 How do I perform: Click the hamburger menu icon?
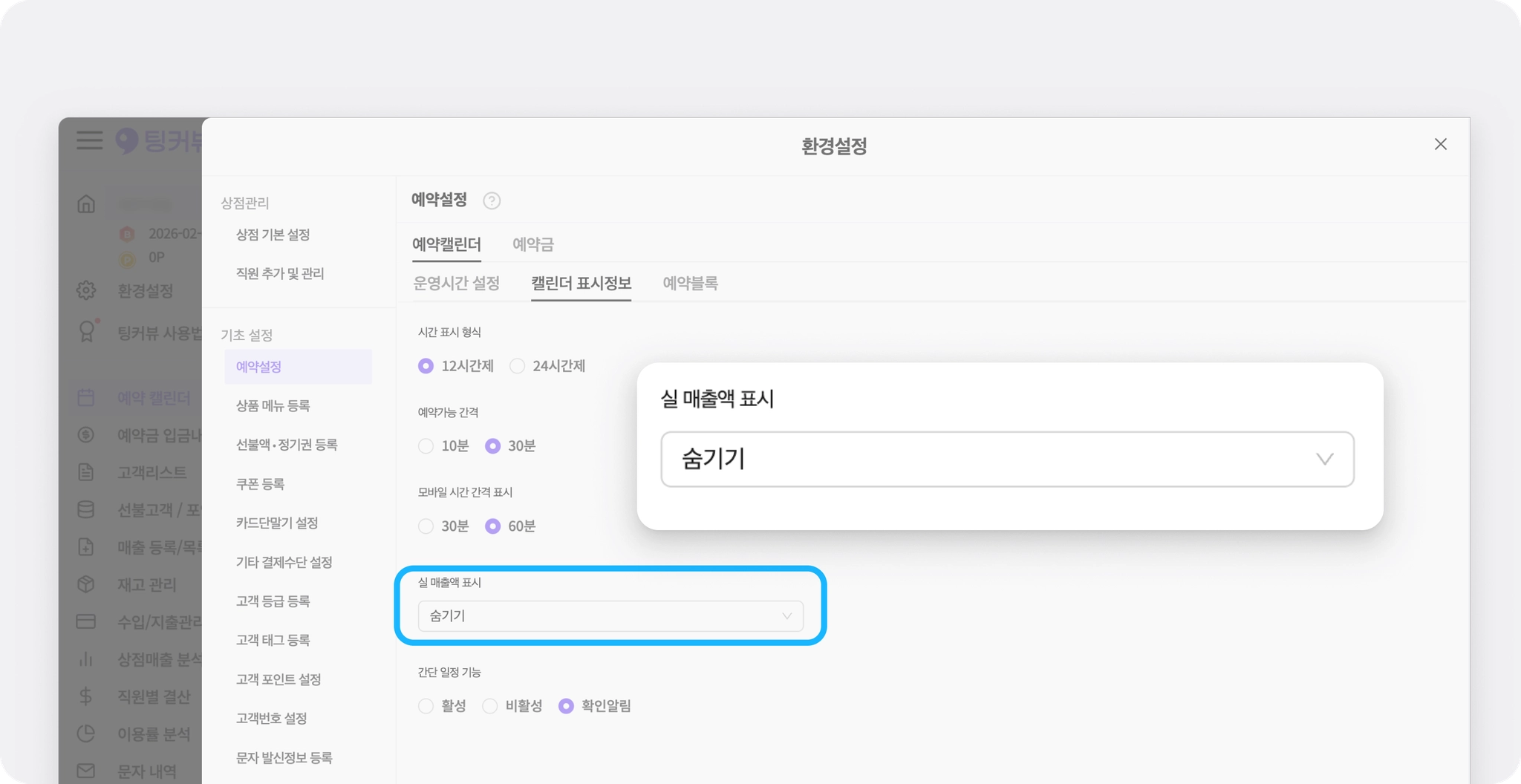(x=89, y=140)
